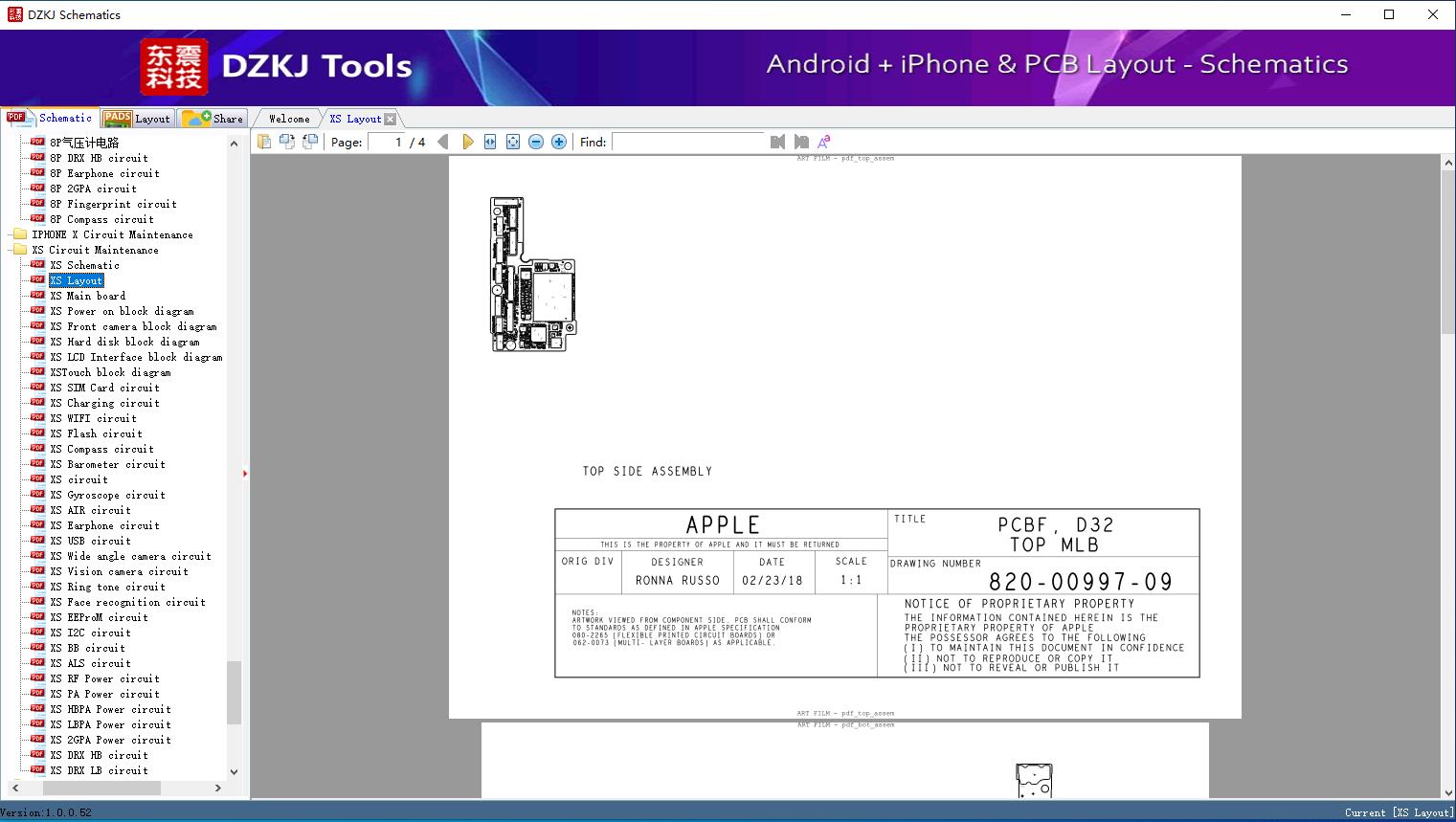Open XS Vision camera circuit
The width and height of the screenshot is (1456, 822).
tap(119, 571)
